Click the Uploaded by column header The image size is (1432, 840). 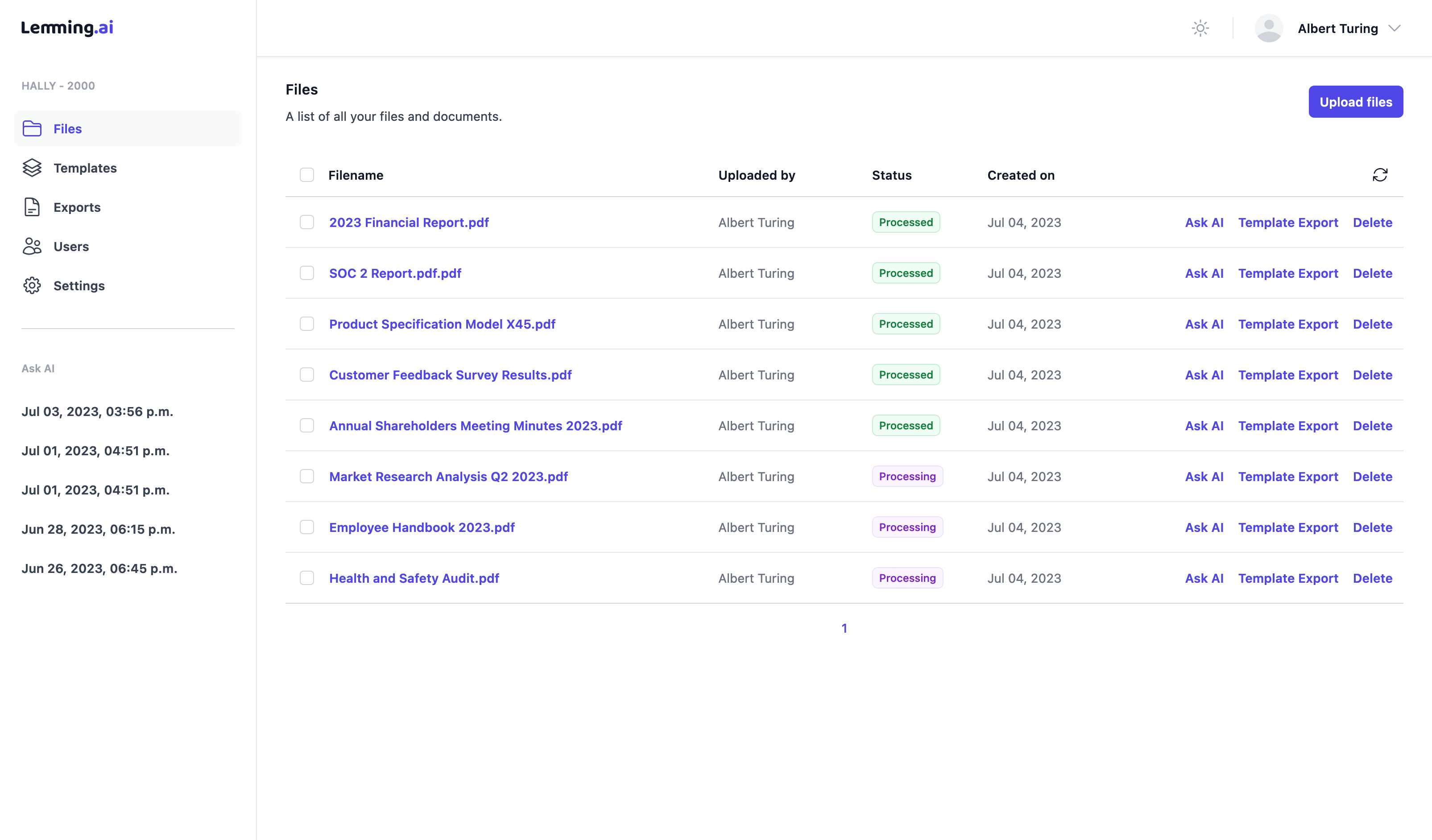pyautogui.click(x=756, y=175)
